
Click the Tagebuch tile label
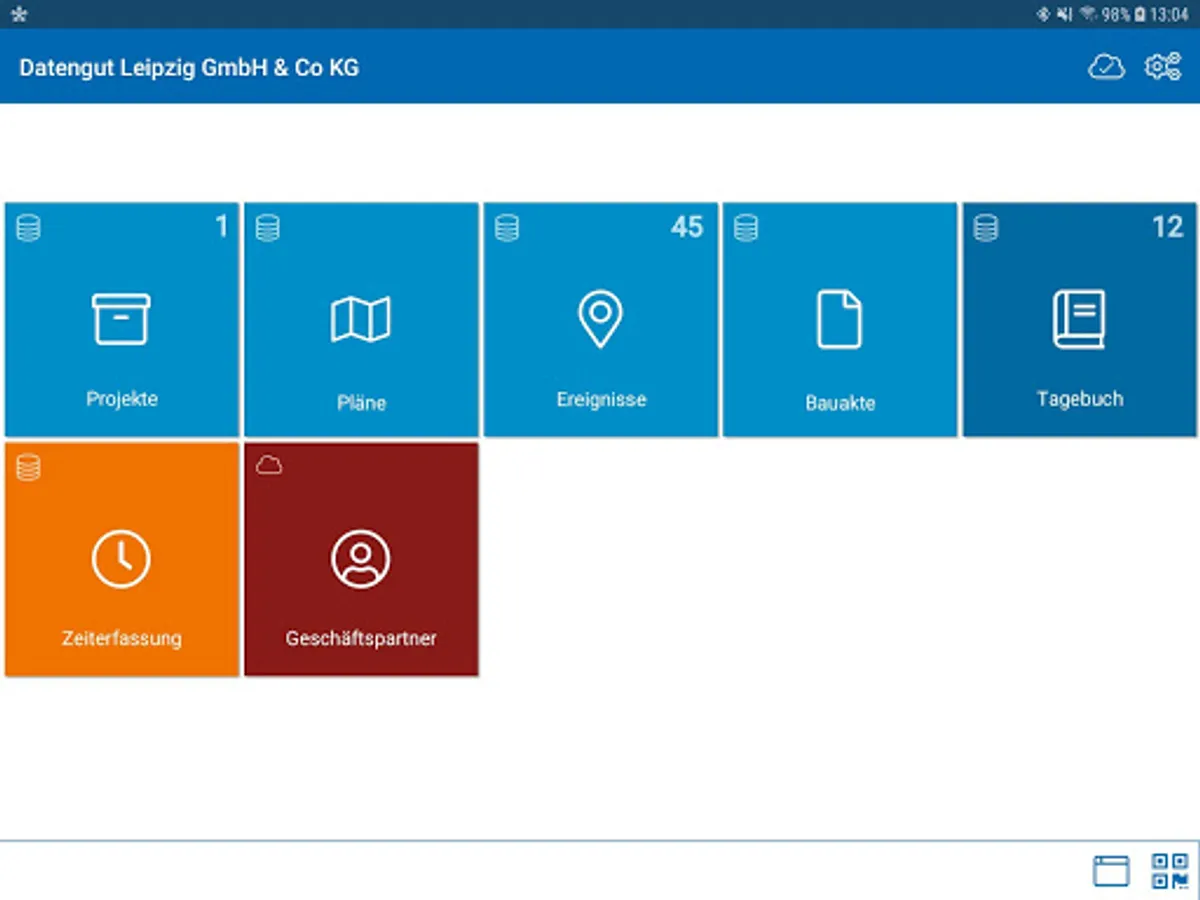(1080, 399)
